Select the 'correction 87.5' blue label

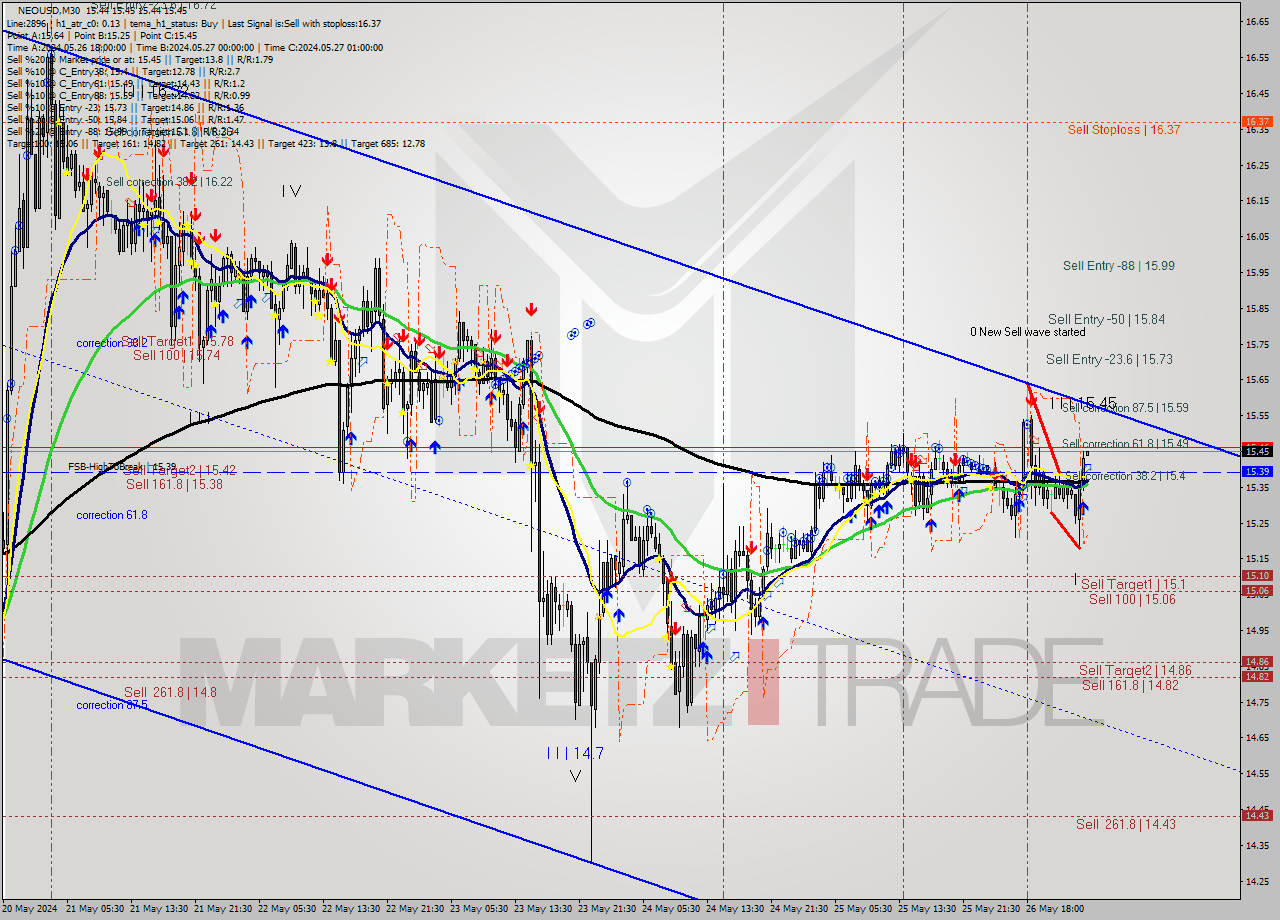pyautogui.click(x=112, y=705)
